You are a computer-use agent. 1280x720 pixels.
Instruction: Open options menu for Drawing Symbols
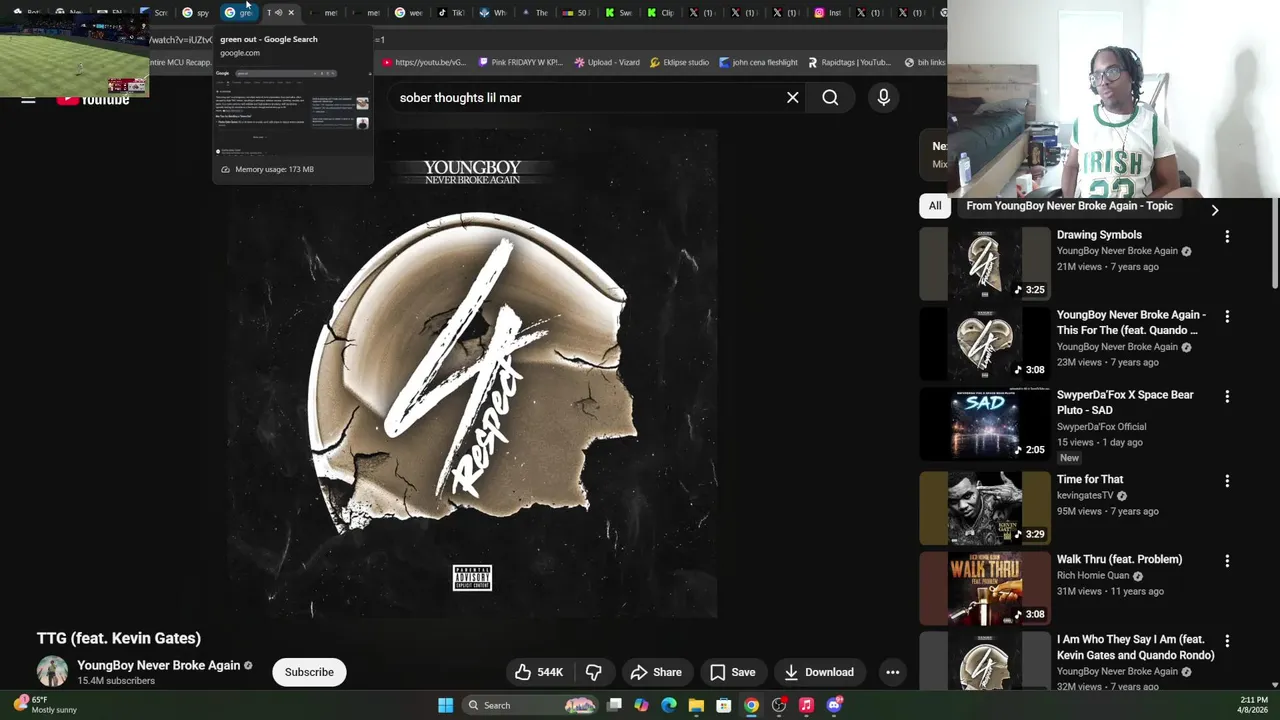pos(1227,237)
